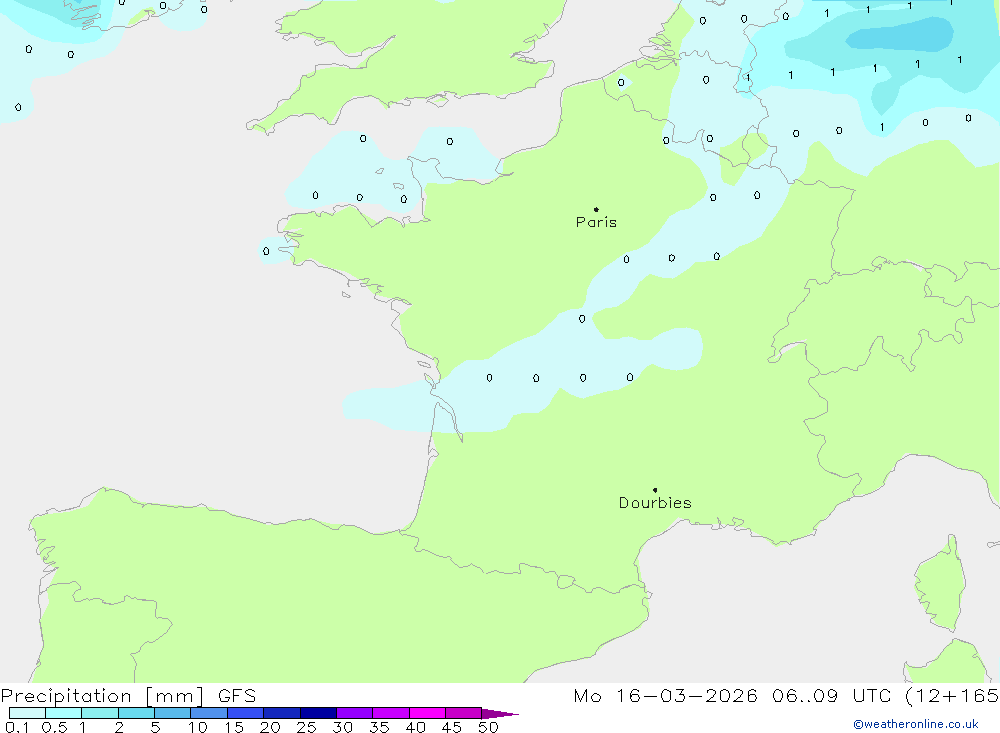
Task: Pick the 30–35 mm legend swatch
Action: coord(355,713)
